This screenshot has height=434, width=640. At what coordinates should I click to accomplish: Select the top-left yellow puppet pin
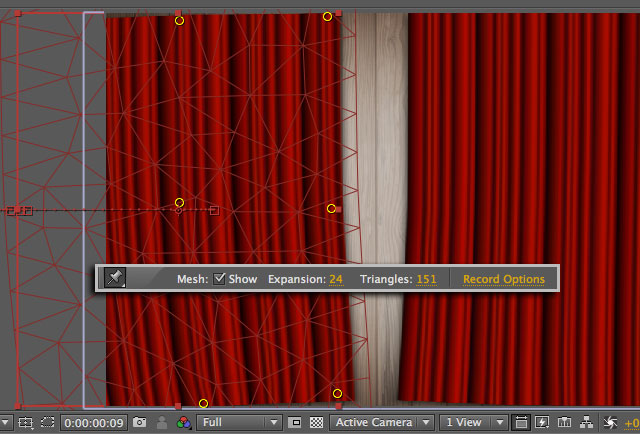(179, 20)
